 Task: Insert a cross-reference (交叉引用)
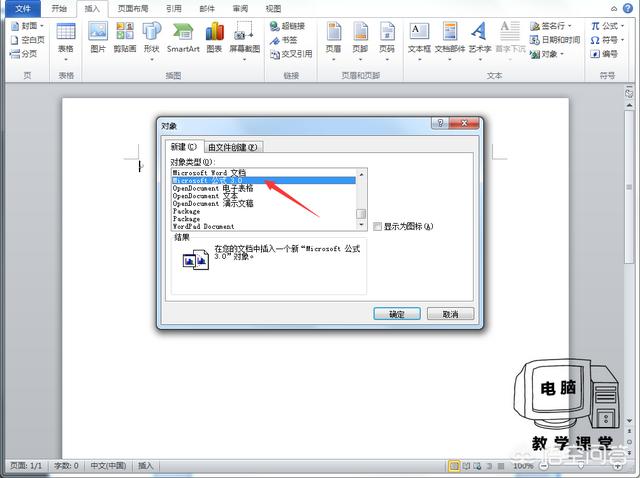click(291, 54)
